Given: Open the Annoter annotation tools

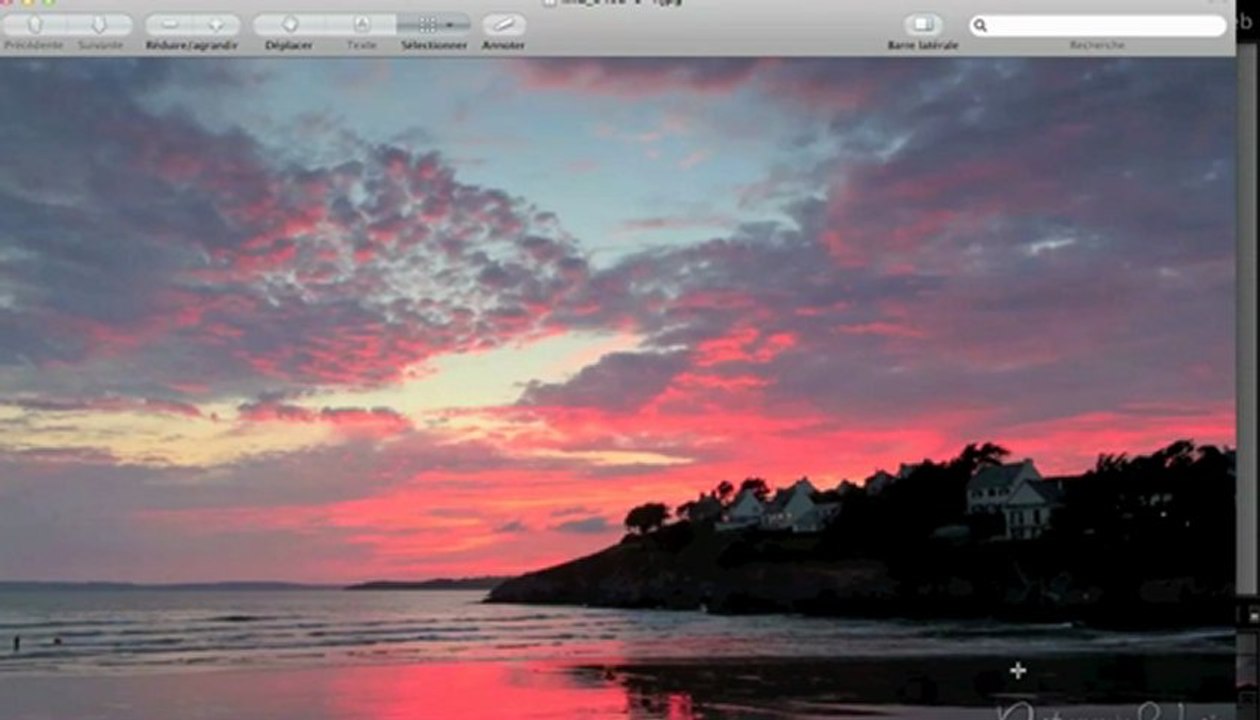Looking at the screenshot, I should 504,24.
